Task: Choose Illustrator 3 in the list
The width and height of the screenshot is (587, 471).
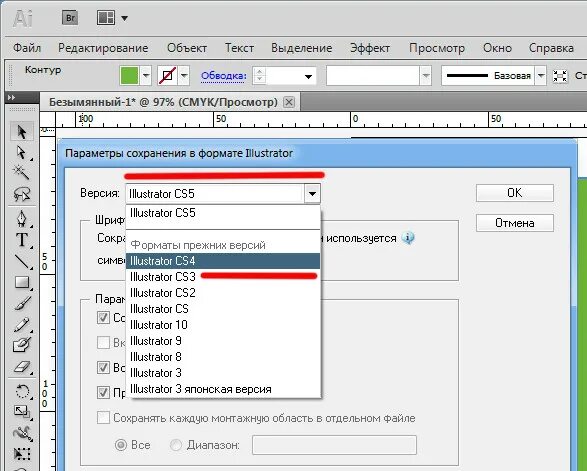Action: point(223,373)
